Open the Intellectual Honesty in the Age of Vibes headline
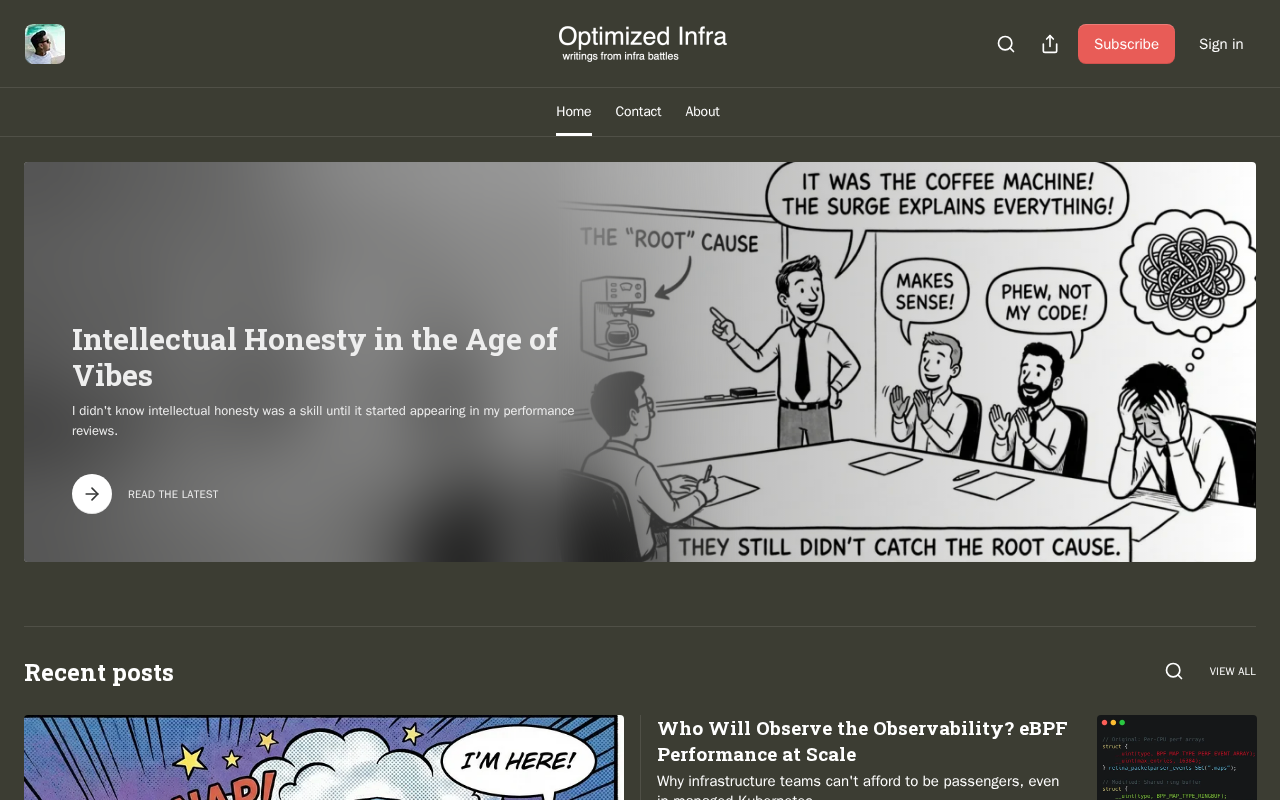The image size is (1280, 800). tap(315, 357)
